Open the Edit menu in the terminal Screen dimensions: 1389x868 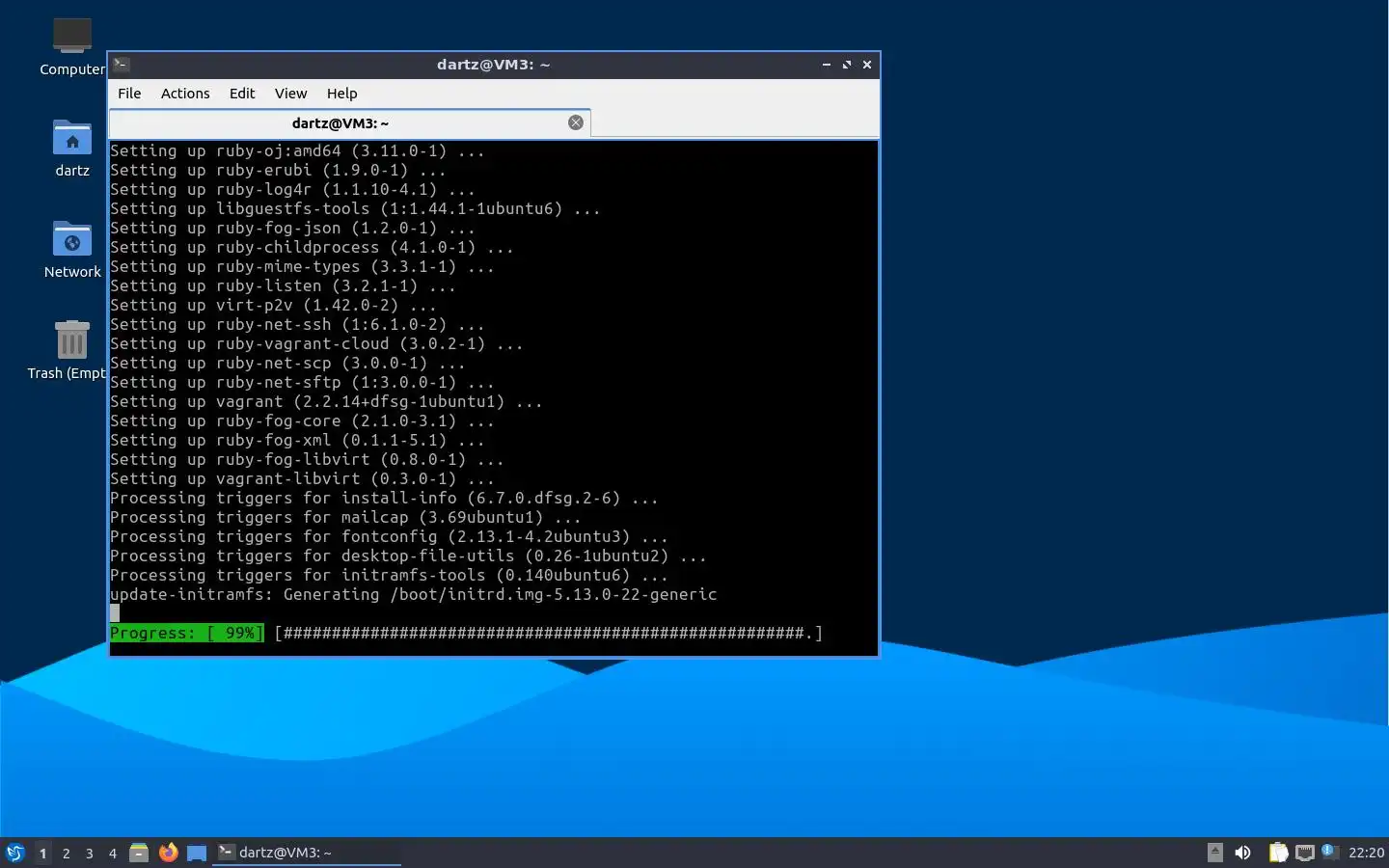(x=242, y=94)
